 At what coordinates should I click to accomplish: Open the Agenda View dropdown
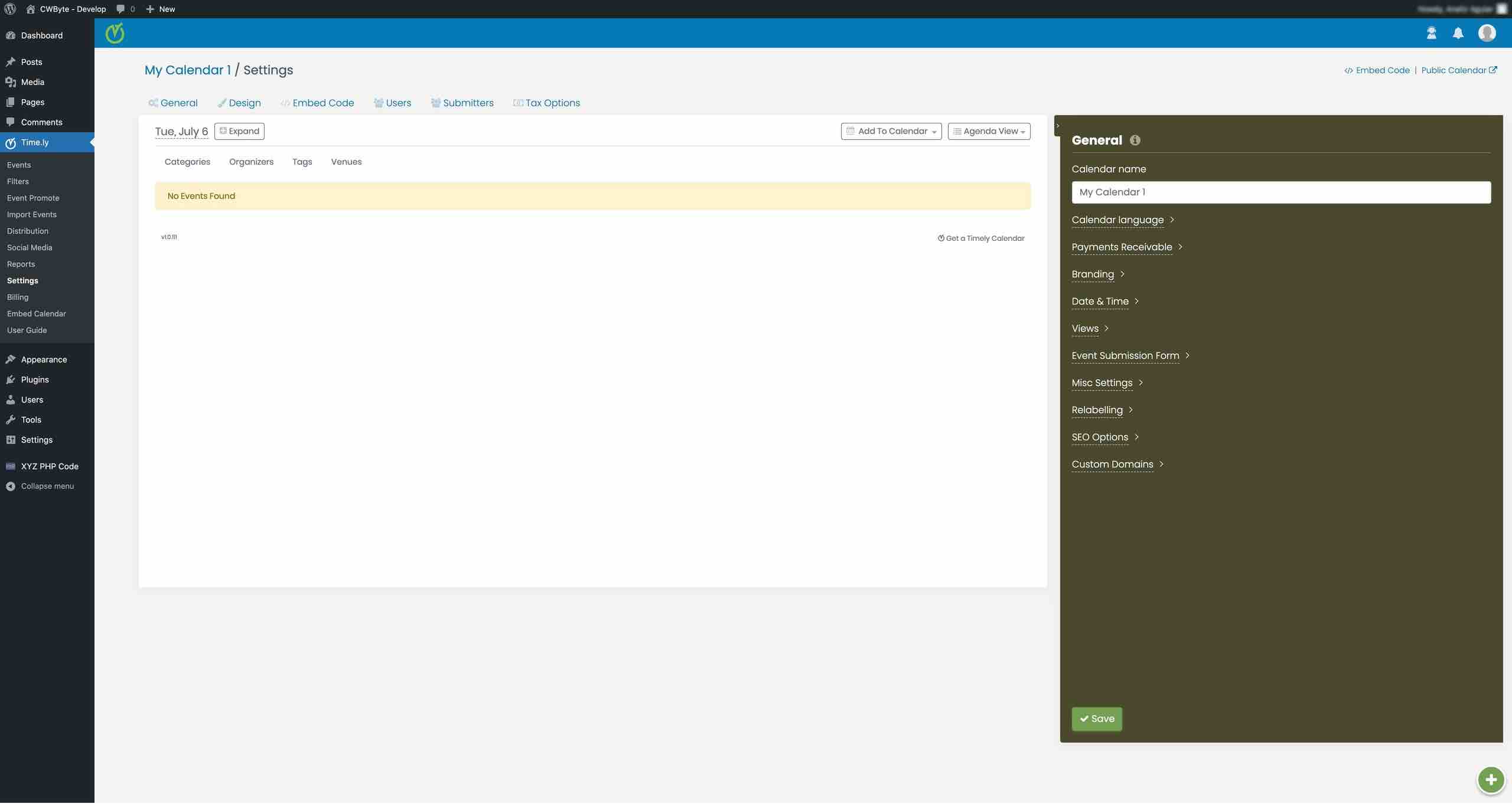(x=989, y=131)
